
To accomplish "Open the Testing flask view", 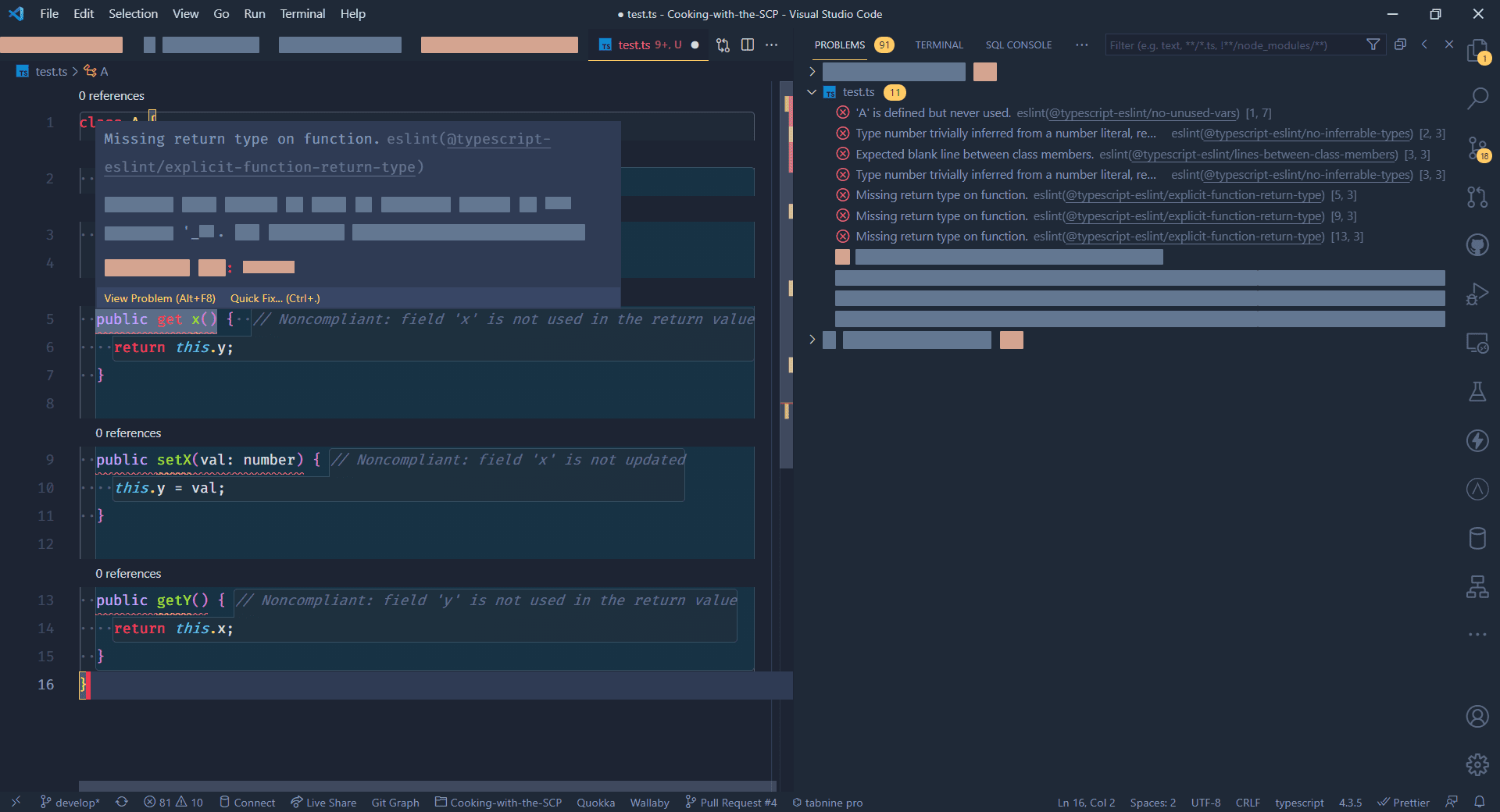I will tap(1477, 391).
